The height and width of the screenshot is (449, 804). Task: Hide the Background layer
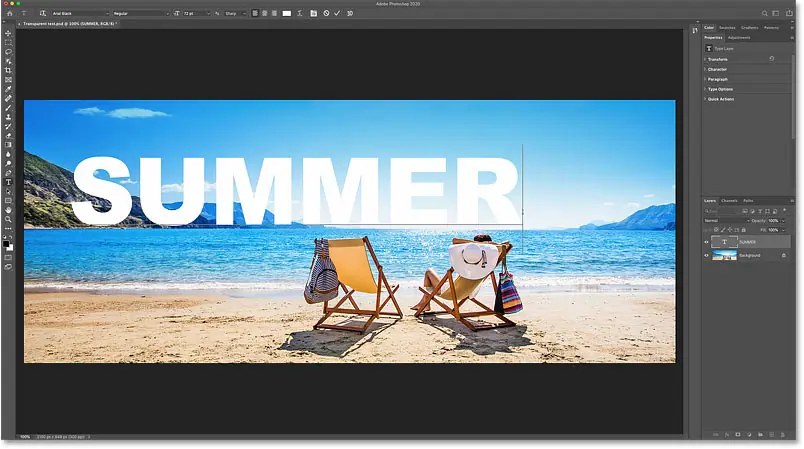(x=706, y=255)
